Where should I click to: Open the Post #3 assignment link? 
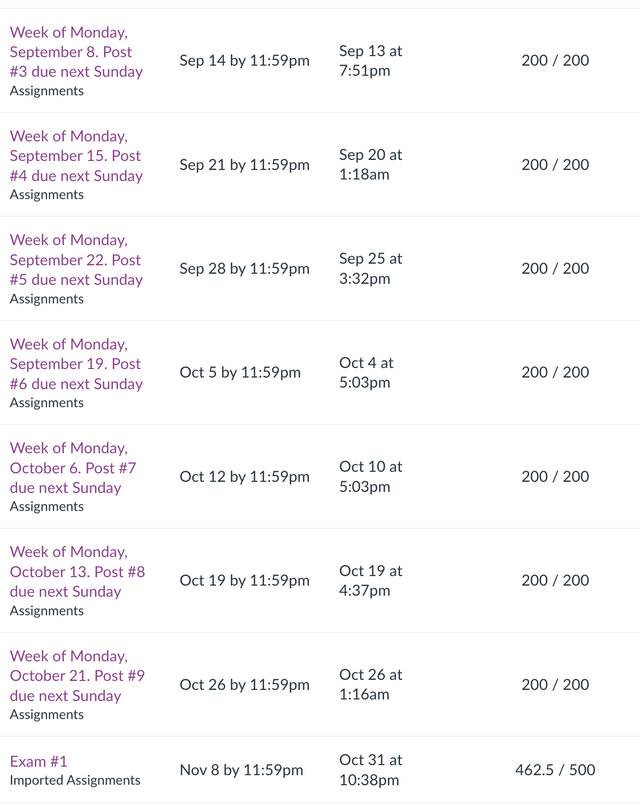pyautogui.click(x=76, y=52)
